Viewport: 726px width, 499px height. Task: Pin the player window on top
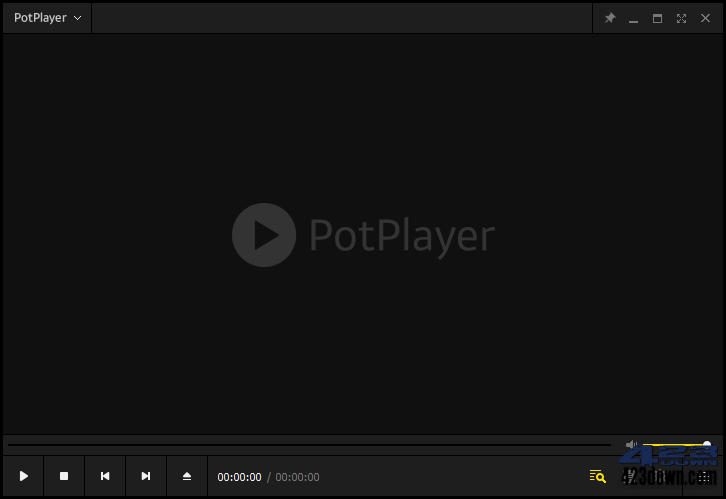click(610, 18)
